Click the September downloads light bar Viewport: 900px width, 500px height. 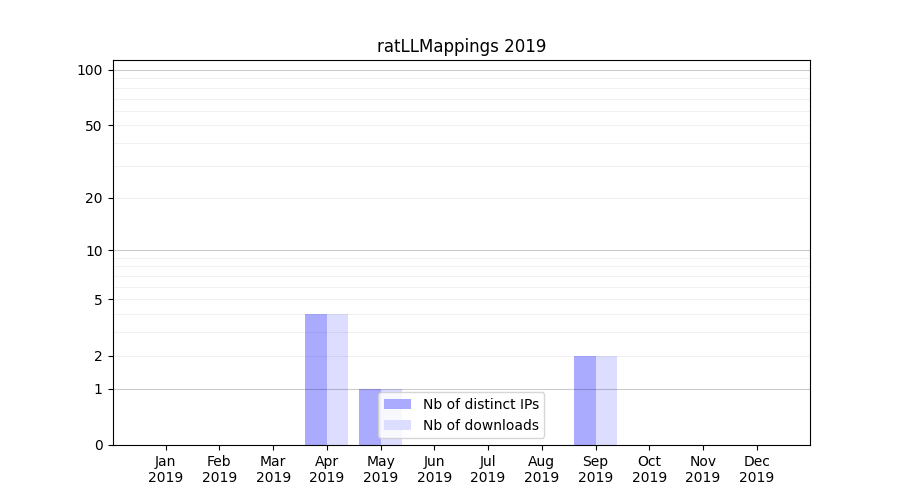coord(606,400)
